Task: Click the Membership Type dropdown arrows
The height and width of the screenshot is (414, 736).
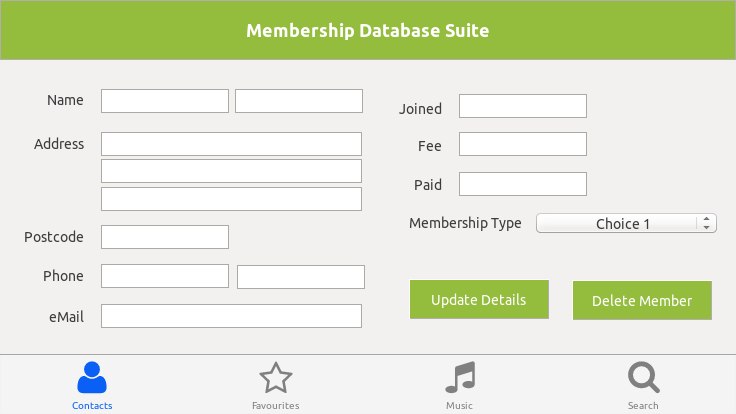Action: click(707, 223)
